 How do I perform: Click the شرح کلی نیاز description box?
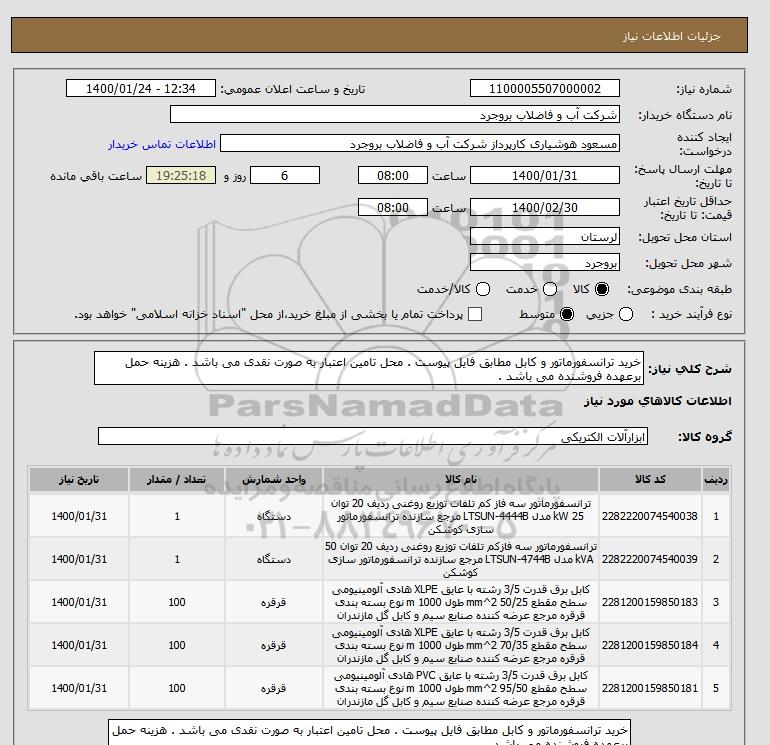coord(369,368)
